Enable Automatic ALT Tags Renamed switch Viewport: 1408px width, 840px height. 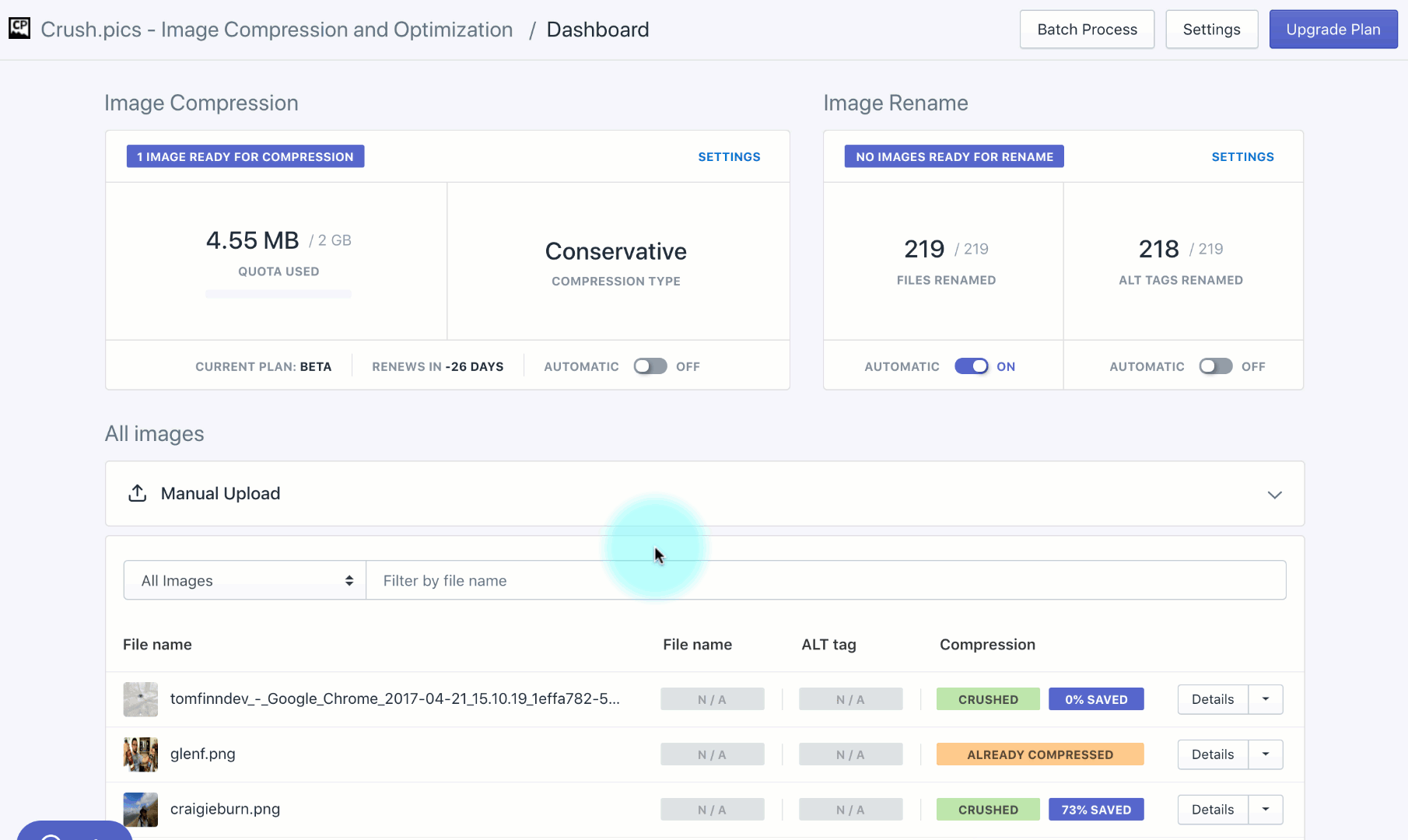[1215, 366]
